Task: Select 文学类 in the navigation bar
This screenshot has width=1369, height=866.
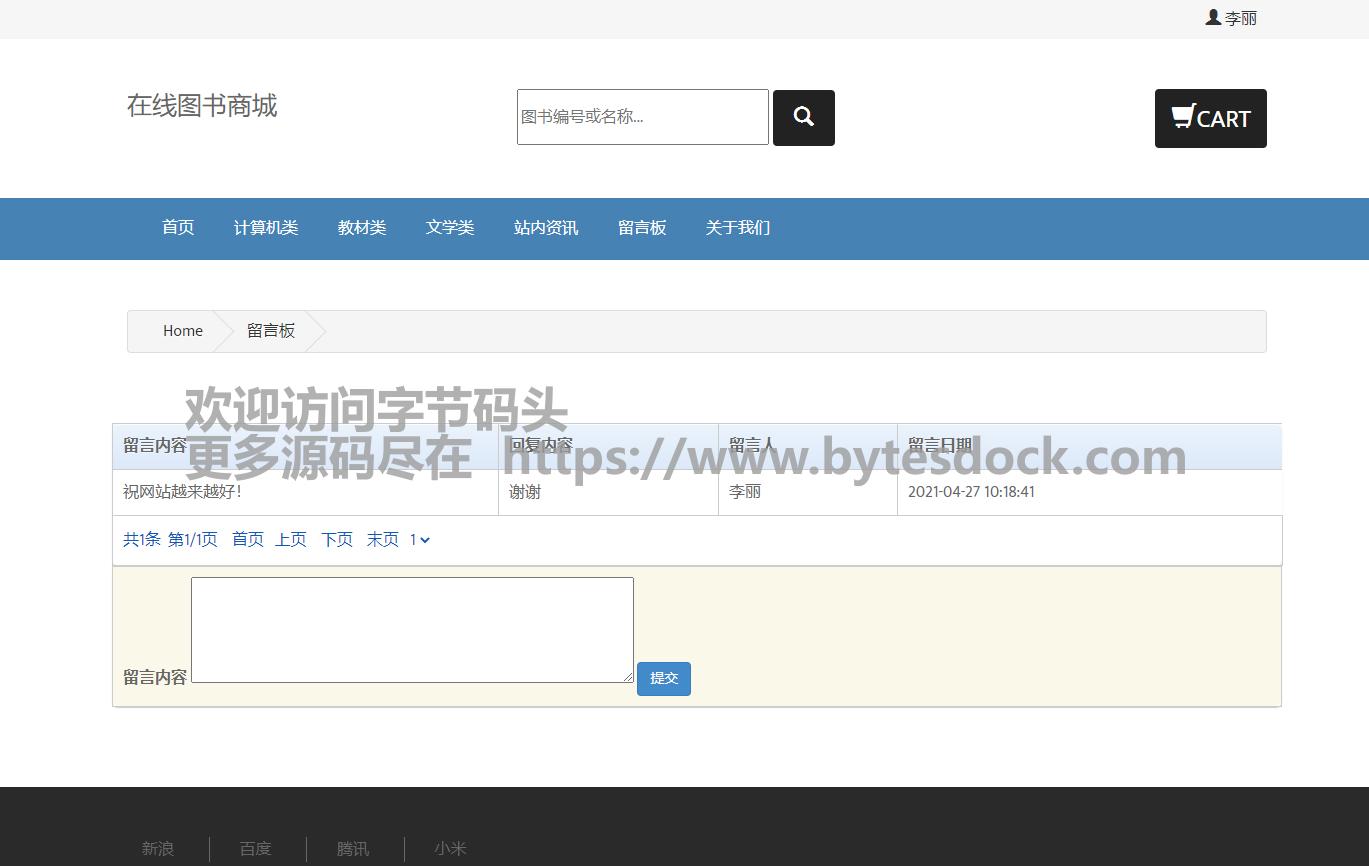Action: [450, 228]
